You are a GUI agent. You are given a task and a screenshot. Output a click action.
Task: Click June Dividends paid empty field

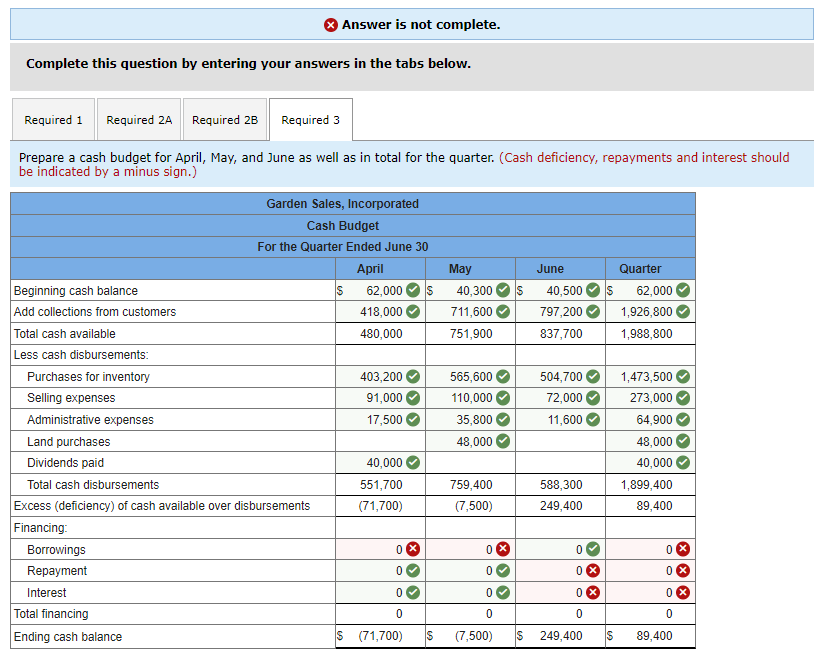(x=560, y=462)
